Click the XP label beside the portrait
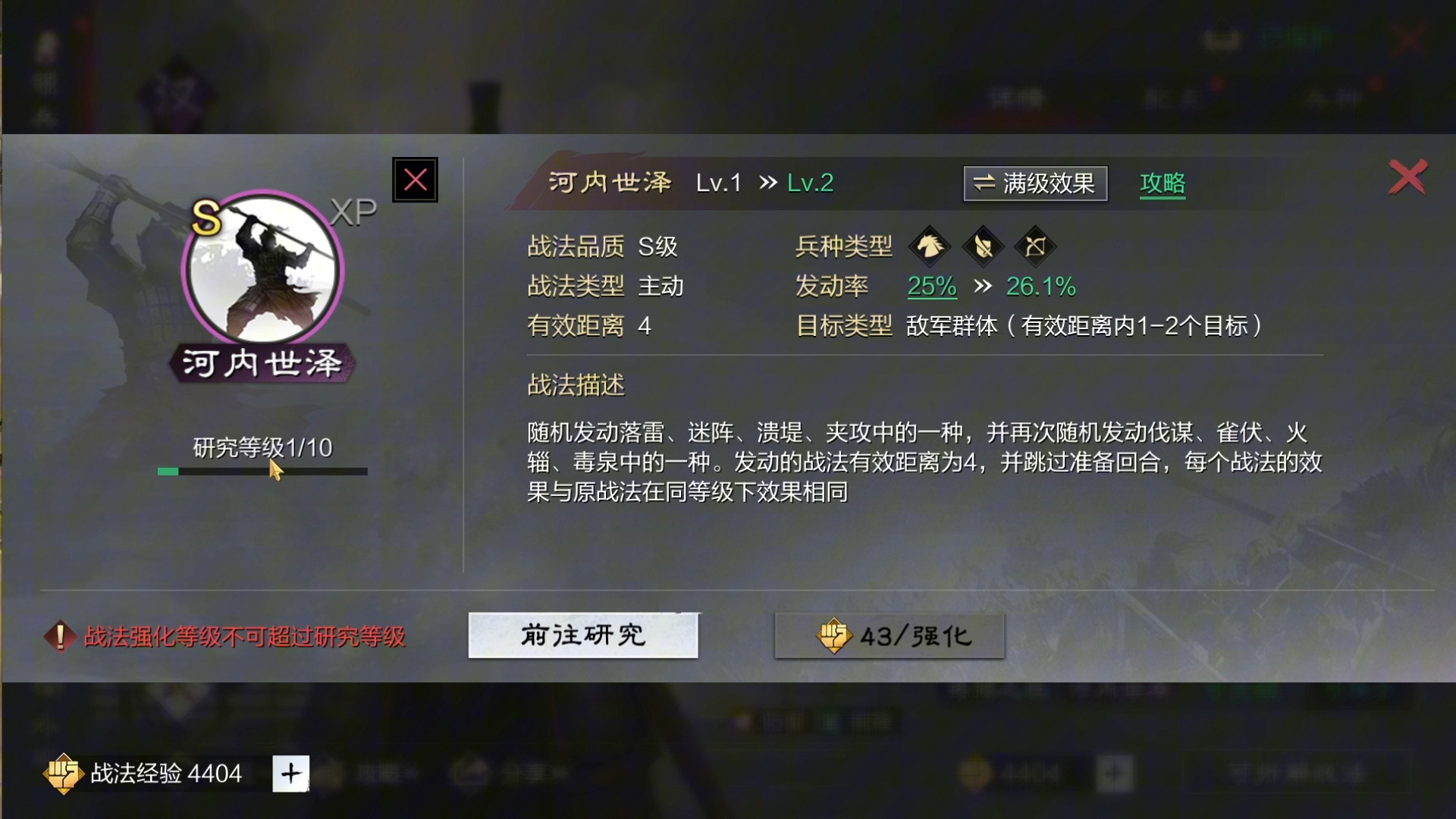1456x819 pixels. pyautogui.click(x=353, y=212)
